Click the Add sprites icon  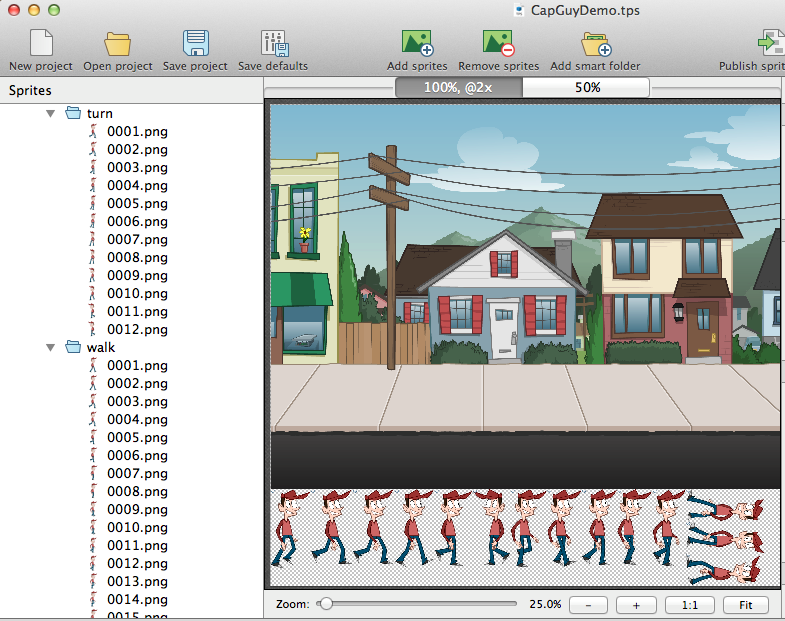coord(416,43)
